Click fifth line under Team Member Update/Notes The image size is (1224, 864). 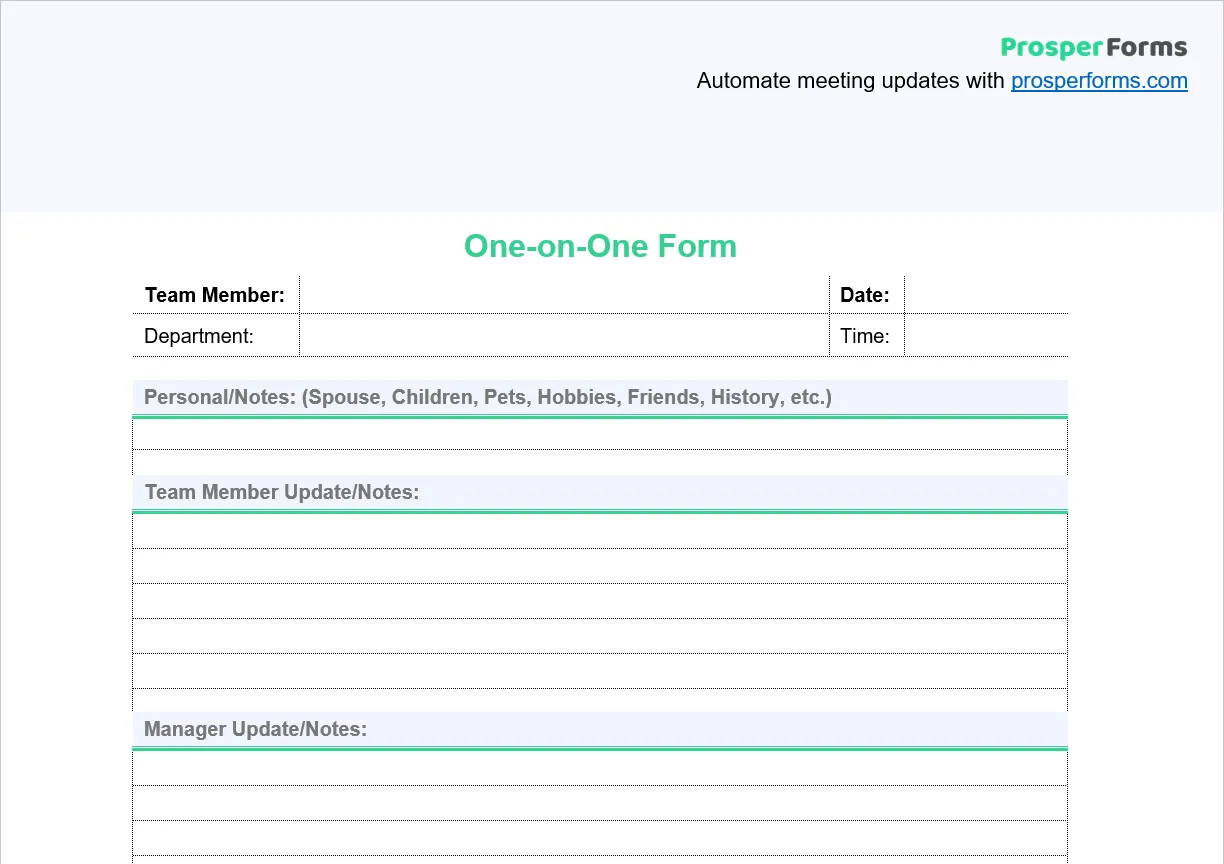click(x=600, y=671)
